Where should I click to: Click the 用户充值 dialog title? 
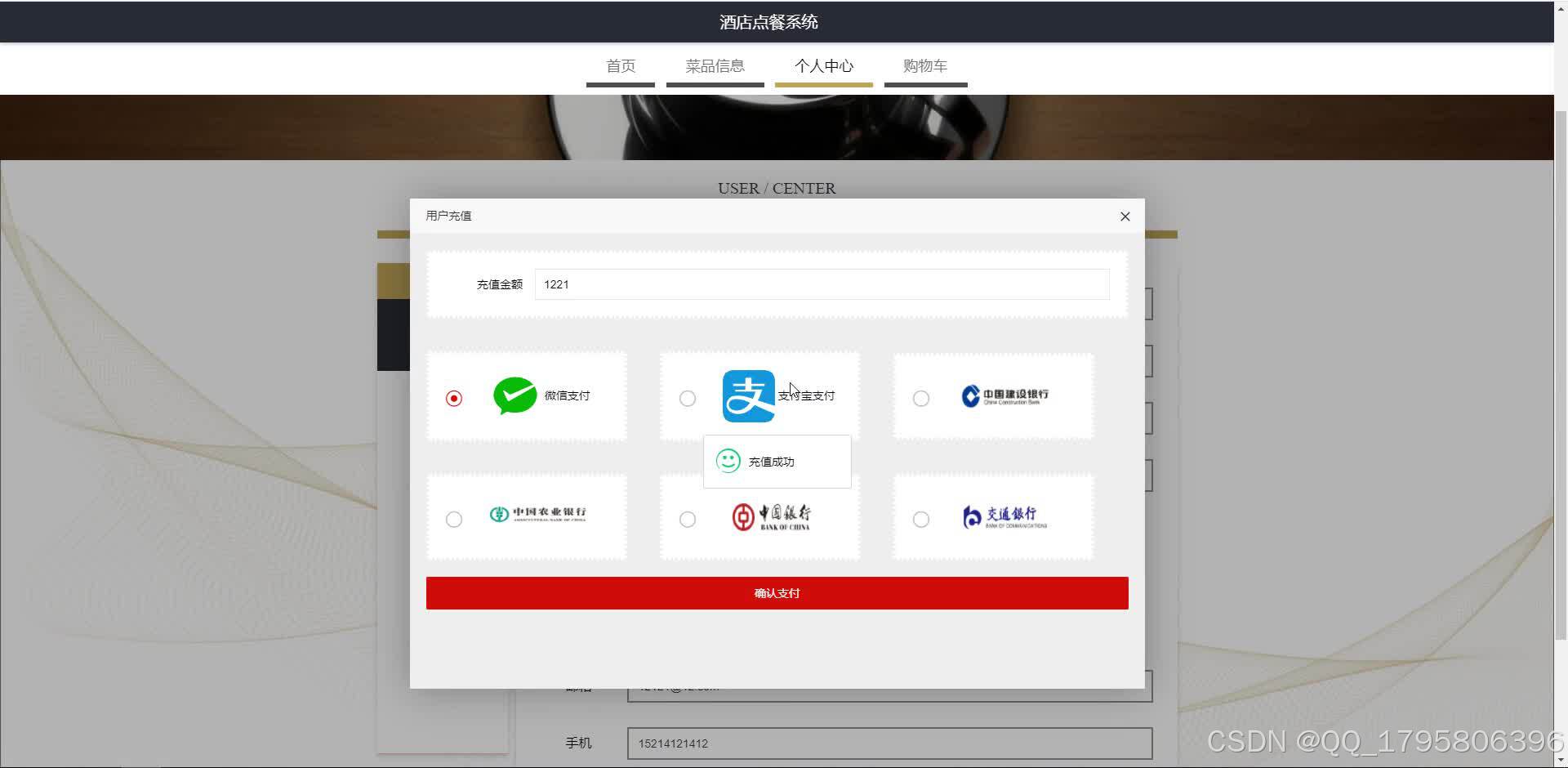[448, 216]
